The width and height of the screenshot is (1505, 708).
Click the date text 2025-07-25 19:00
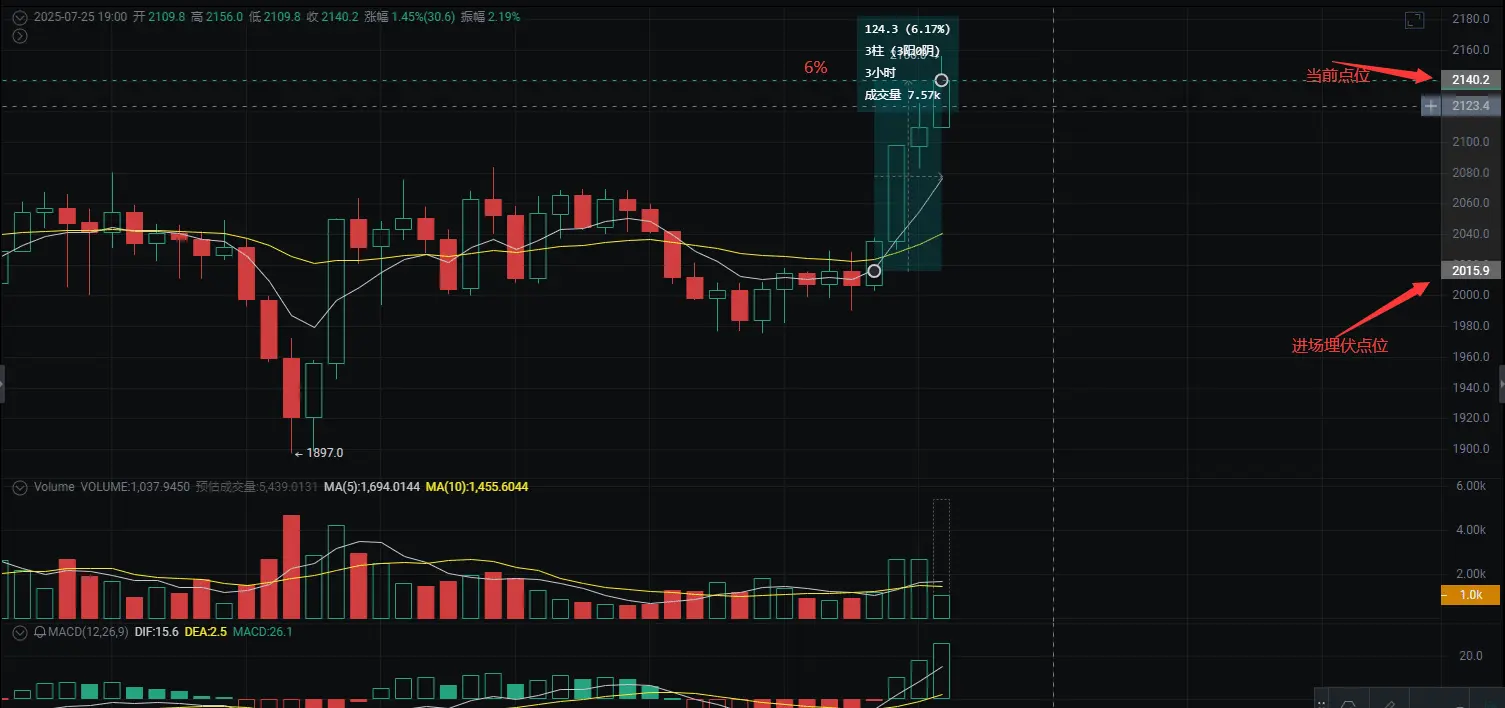point(80,17)
